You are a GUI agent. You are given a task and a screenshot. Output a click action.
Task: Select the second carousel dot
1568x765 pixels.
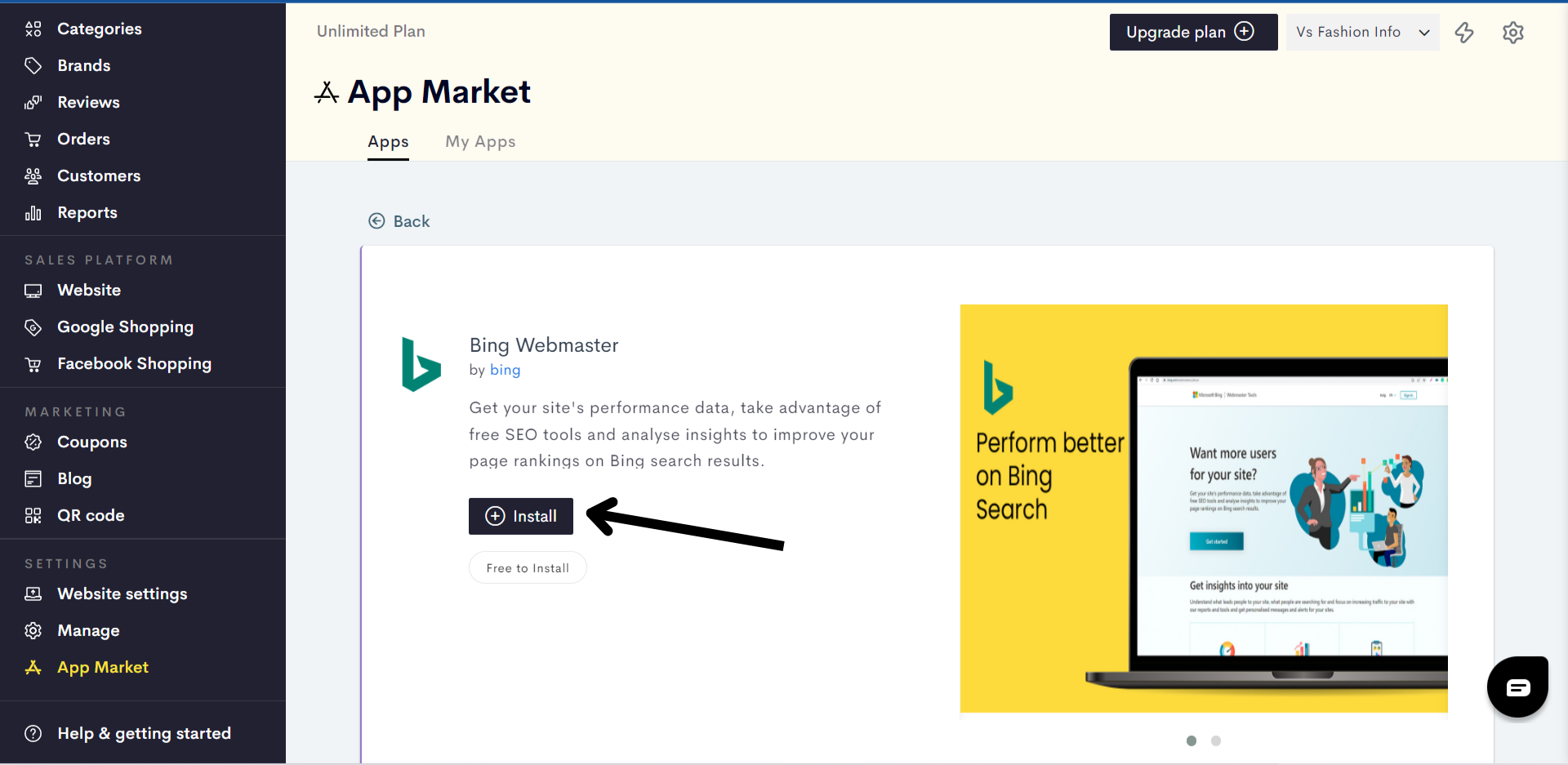tap(1216, 741)
